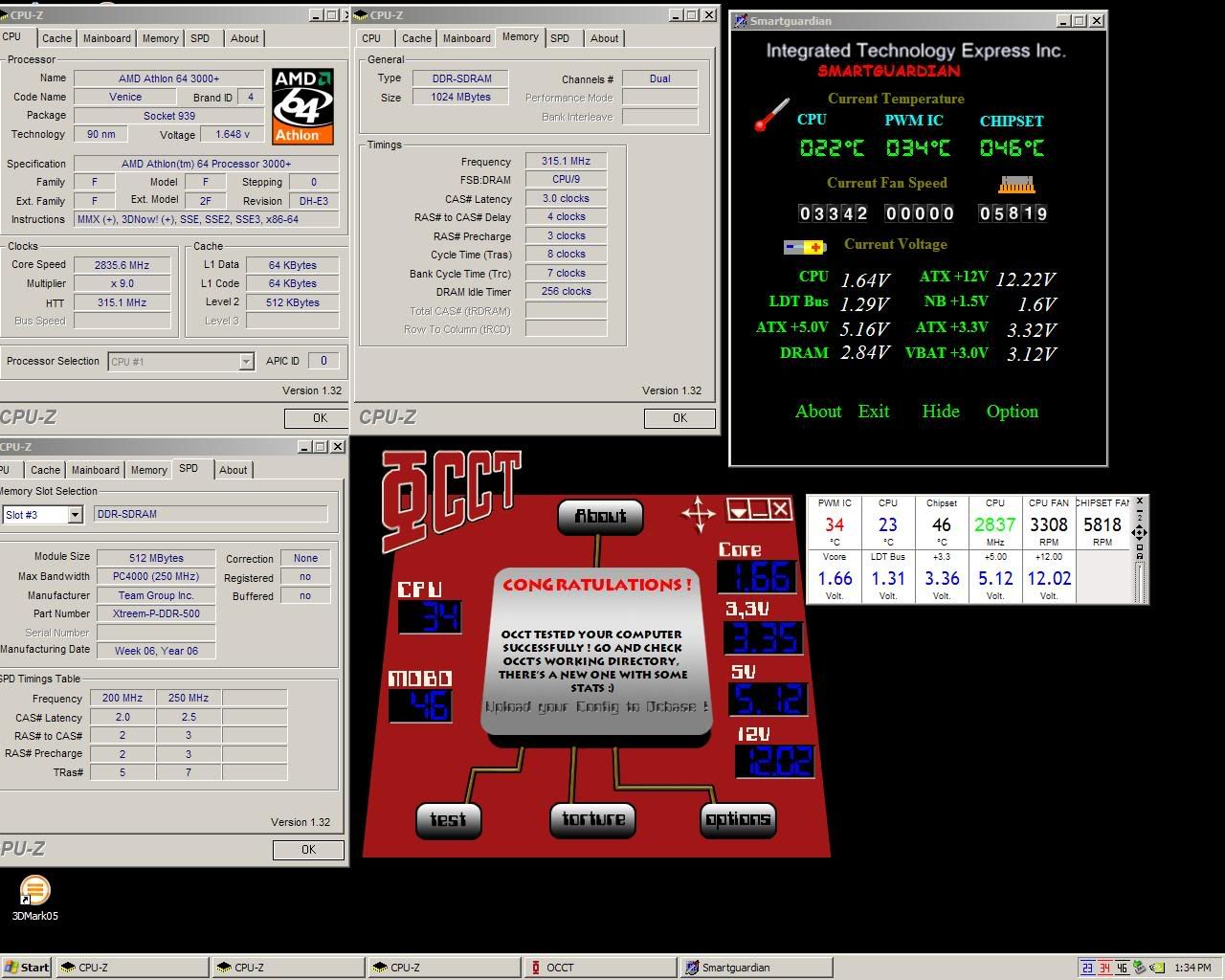The height and width of the screenshot is (980, 1225).
Task: Click the Part Number Xtreem-P-DDR-500 field
Action: click(156, 614)
